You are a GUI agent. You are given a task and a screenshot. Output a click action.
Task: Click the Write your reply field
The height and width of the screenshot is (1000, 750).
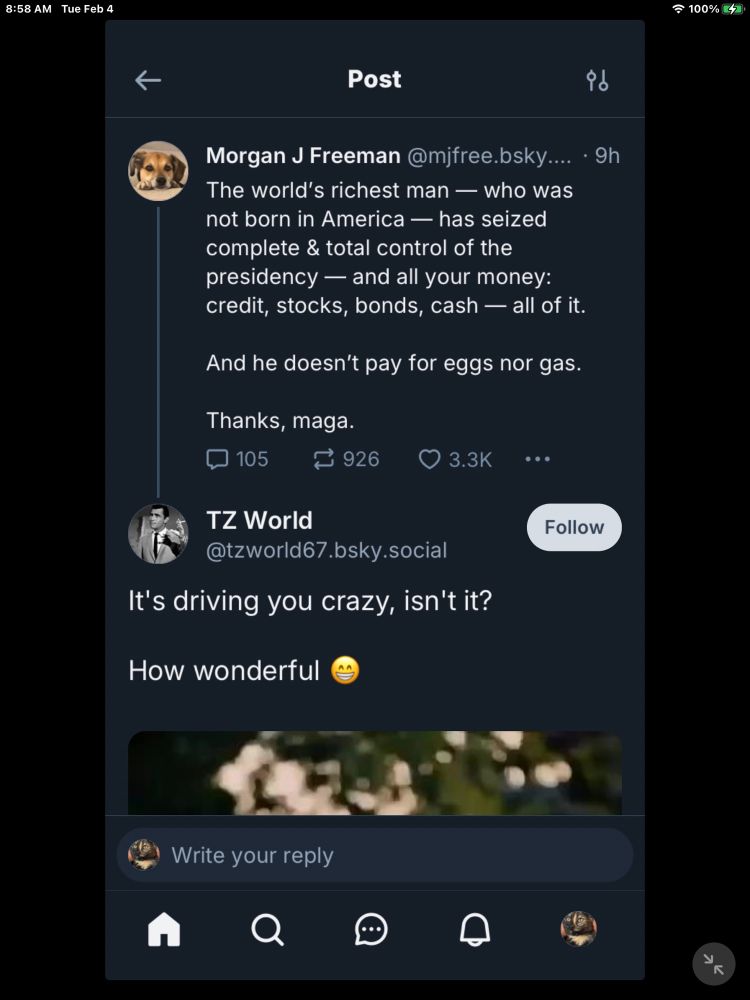[x=375, y=855]
